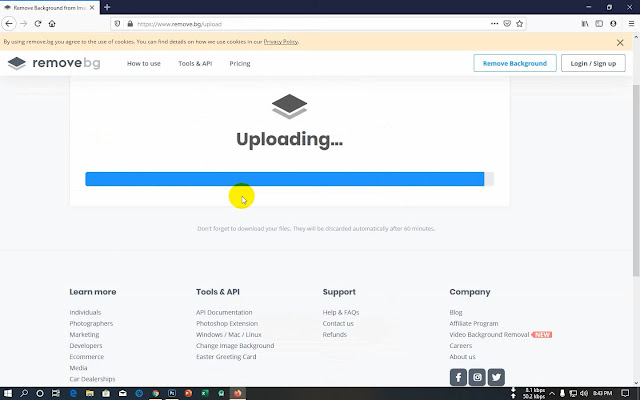Open page actions three-dot menu in address bar
The width and height of the screenshot is (640, 400).
(x=494, y=24)
